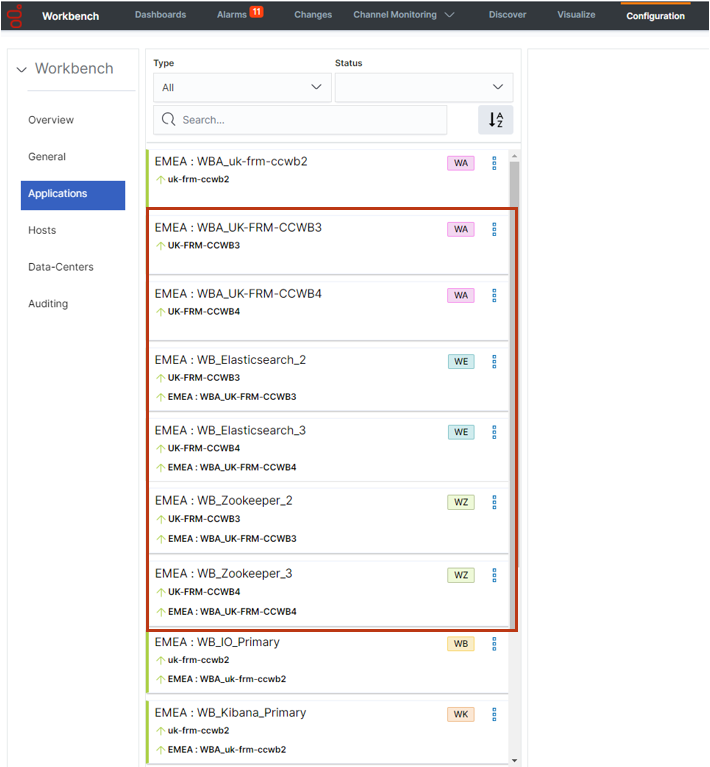
Task: Click host UK-FRM-CCWB3 under WB_Elasticsearch_2
Action: (x=204, y=378)
